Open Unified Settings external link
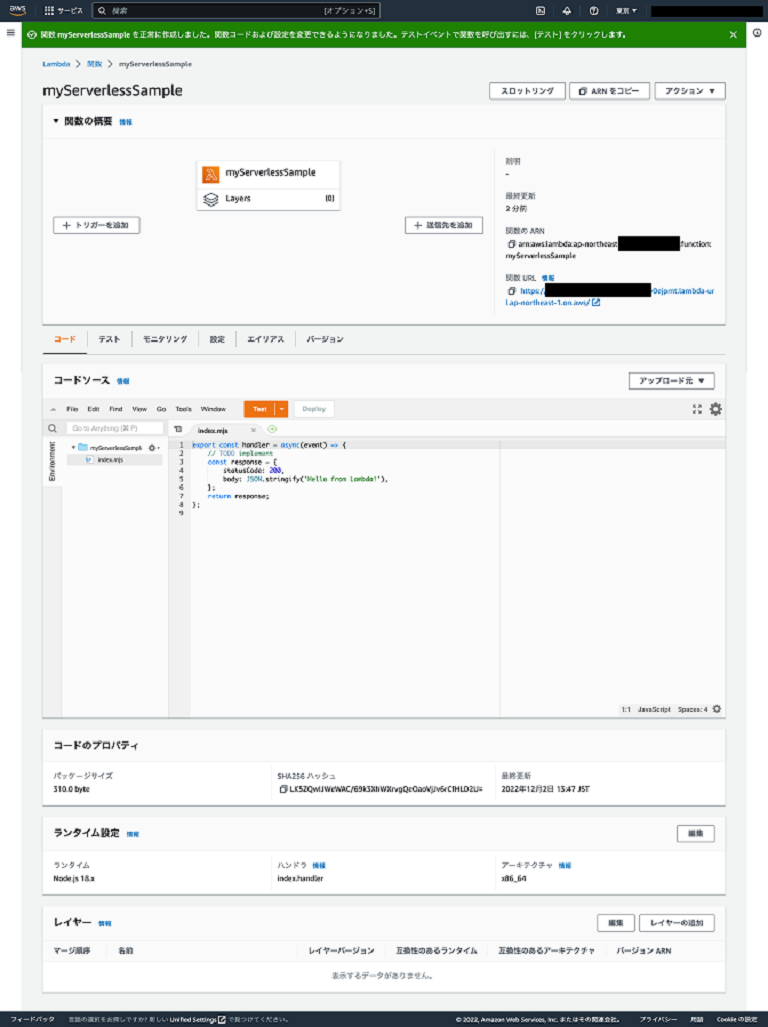 (198, 1019)
